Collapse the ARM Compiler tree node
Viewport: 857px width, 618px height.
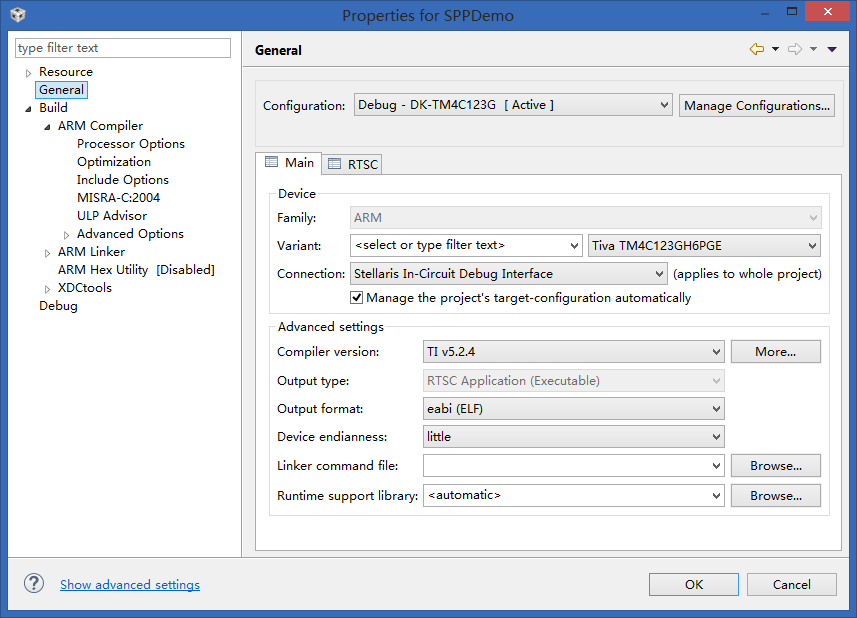pyautogui.click(x=47, y=126)
